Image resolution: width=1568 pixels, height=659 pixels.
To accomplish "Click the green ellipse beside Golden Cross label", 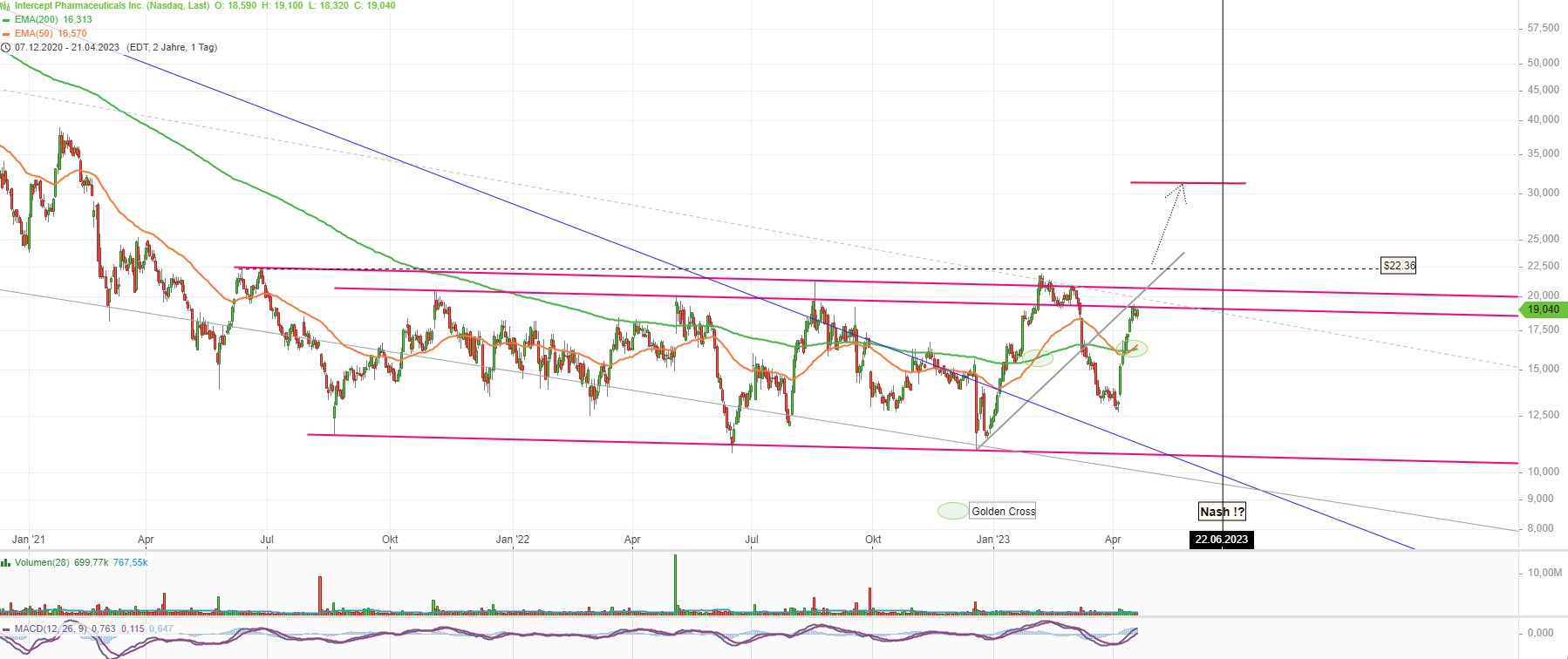I will pos(952,511).
